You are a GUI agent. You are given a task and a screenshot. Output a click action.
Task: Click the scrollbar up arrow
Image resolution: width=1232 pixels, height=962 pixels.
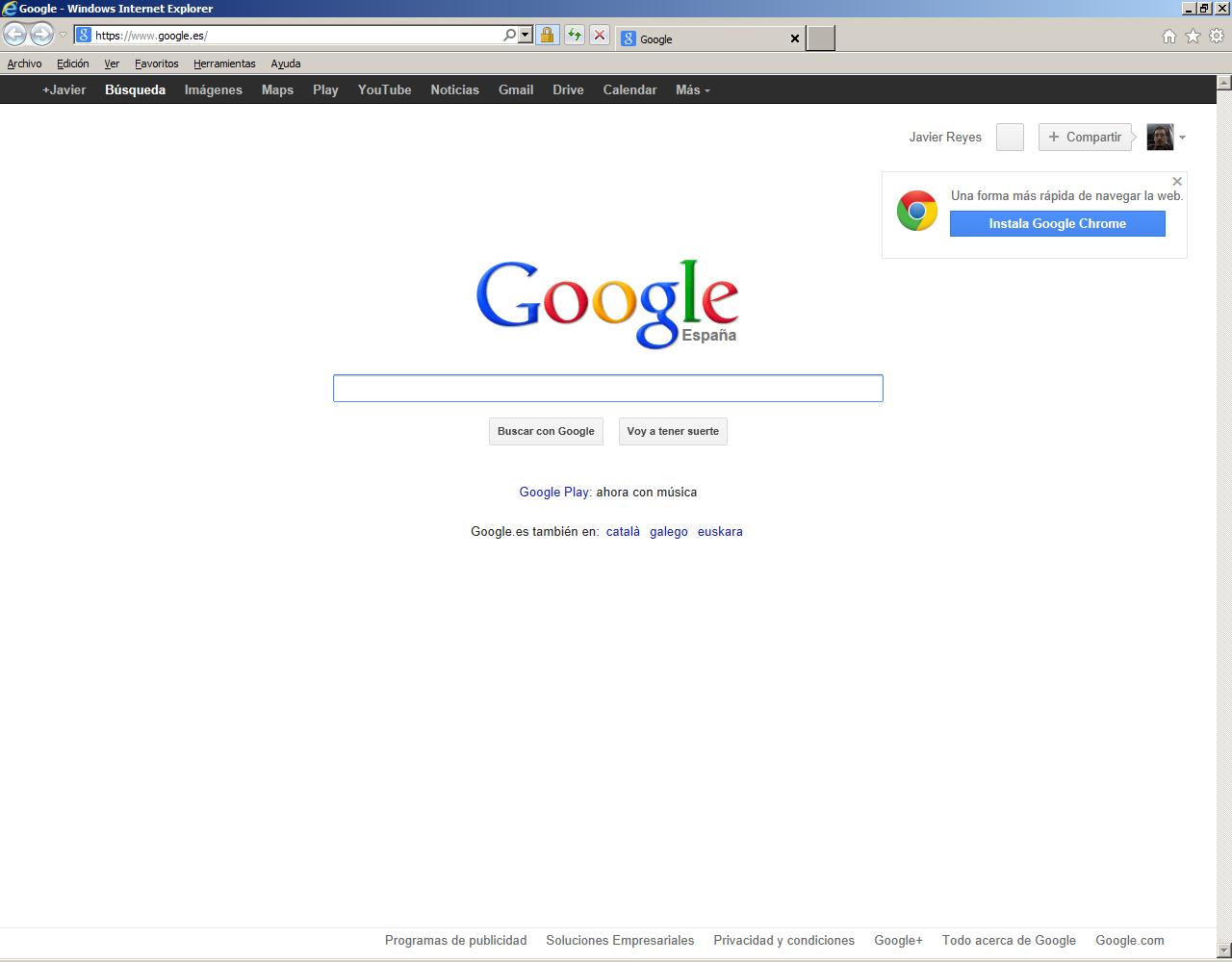pos(1223,83)
